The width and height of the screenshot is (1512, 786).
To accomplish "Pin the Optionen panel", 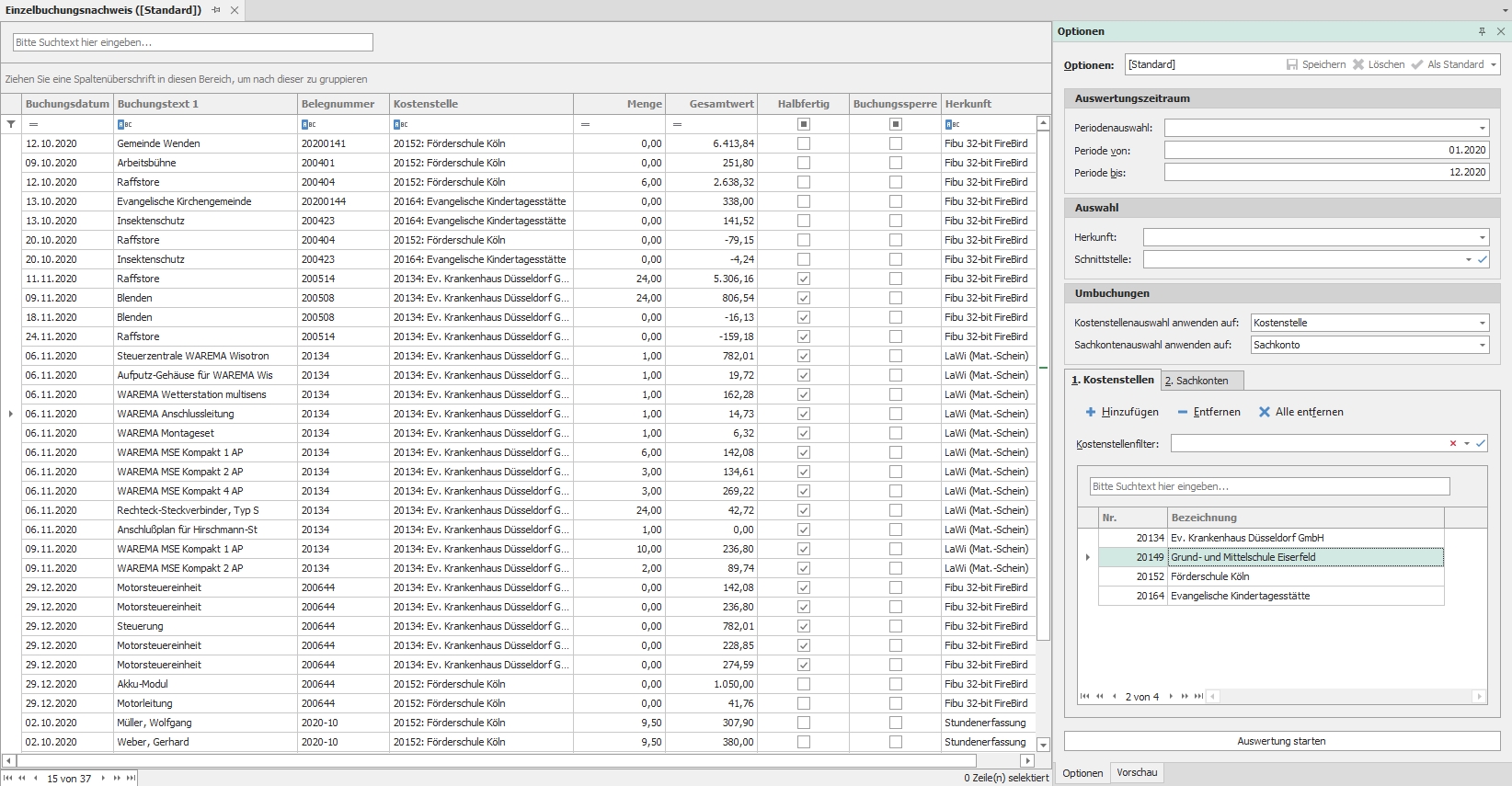I will click(1482, 31).
